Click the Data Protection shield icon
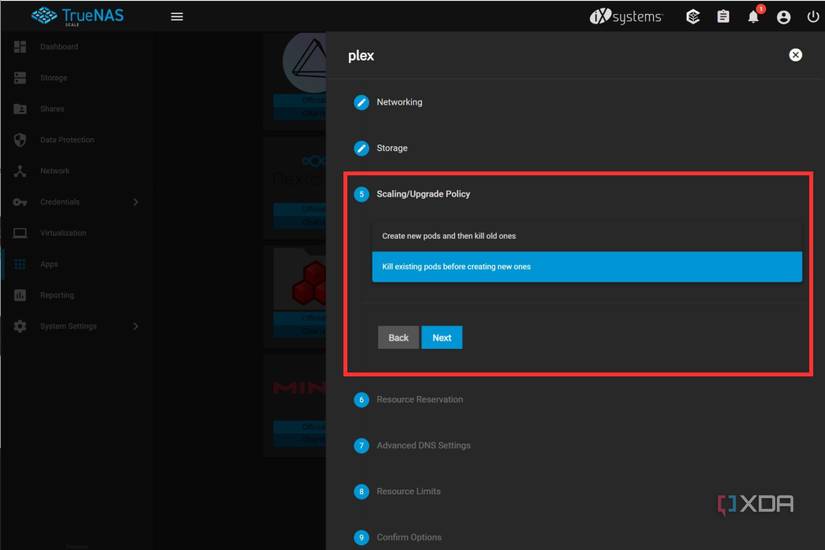The image size is (825, 550). [20, 139]
